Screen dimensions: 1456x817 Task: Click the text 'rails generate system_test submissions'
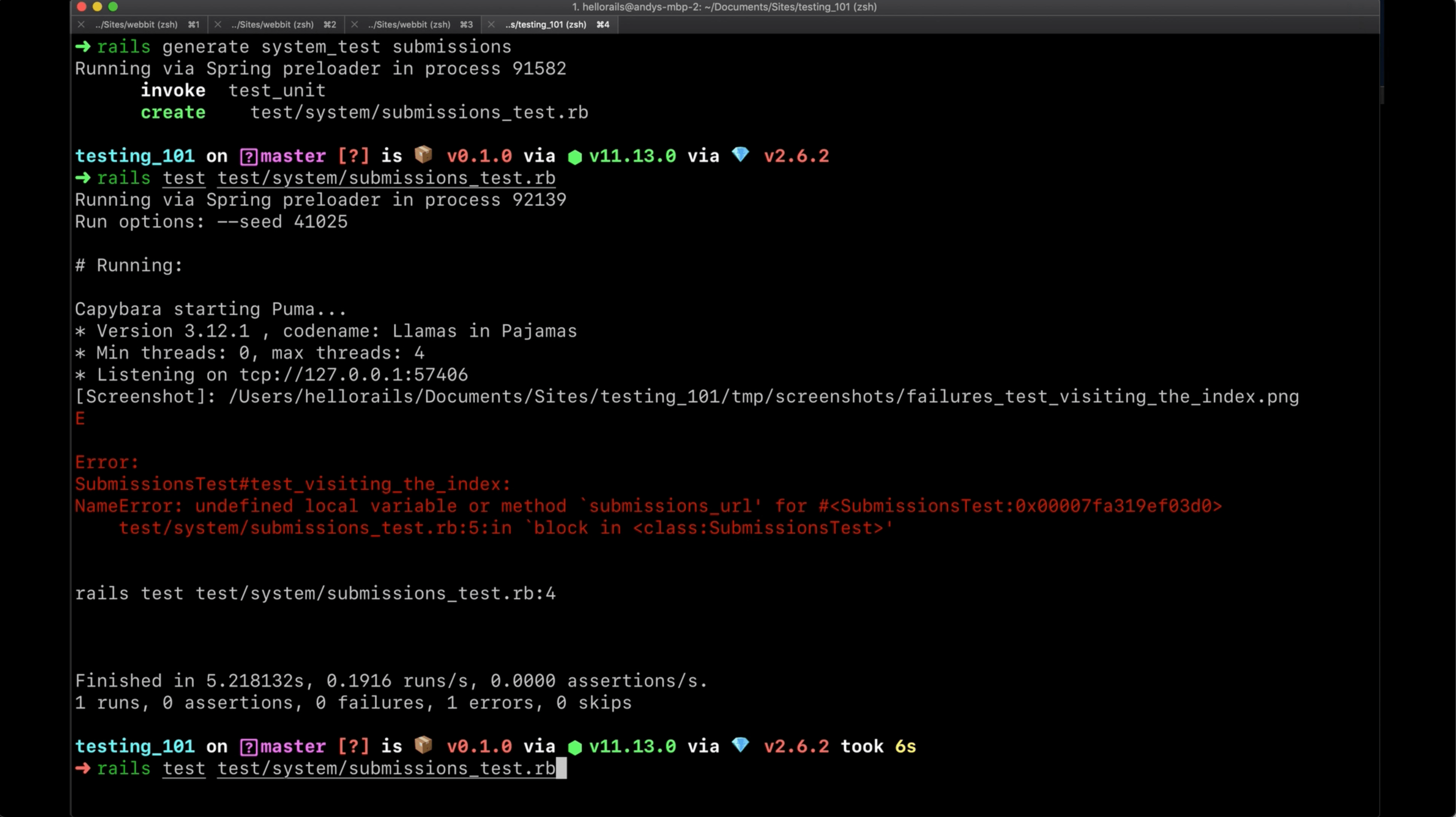coord(304,46)
